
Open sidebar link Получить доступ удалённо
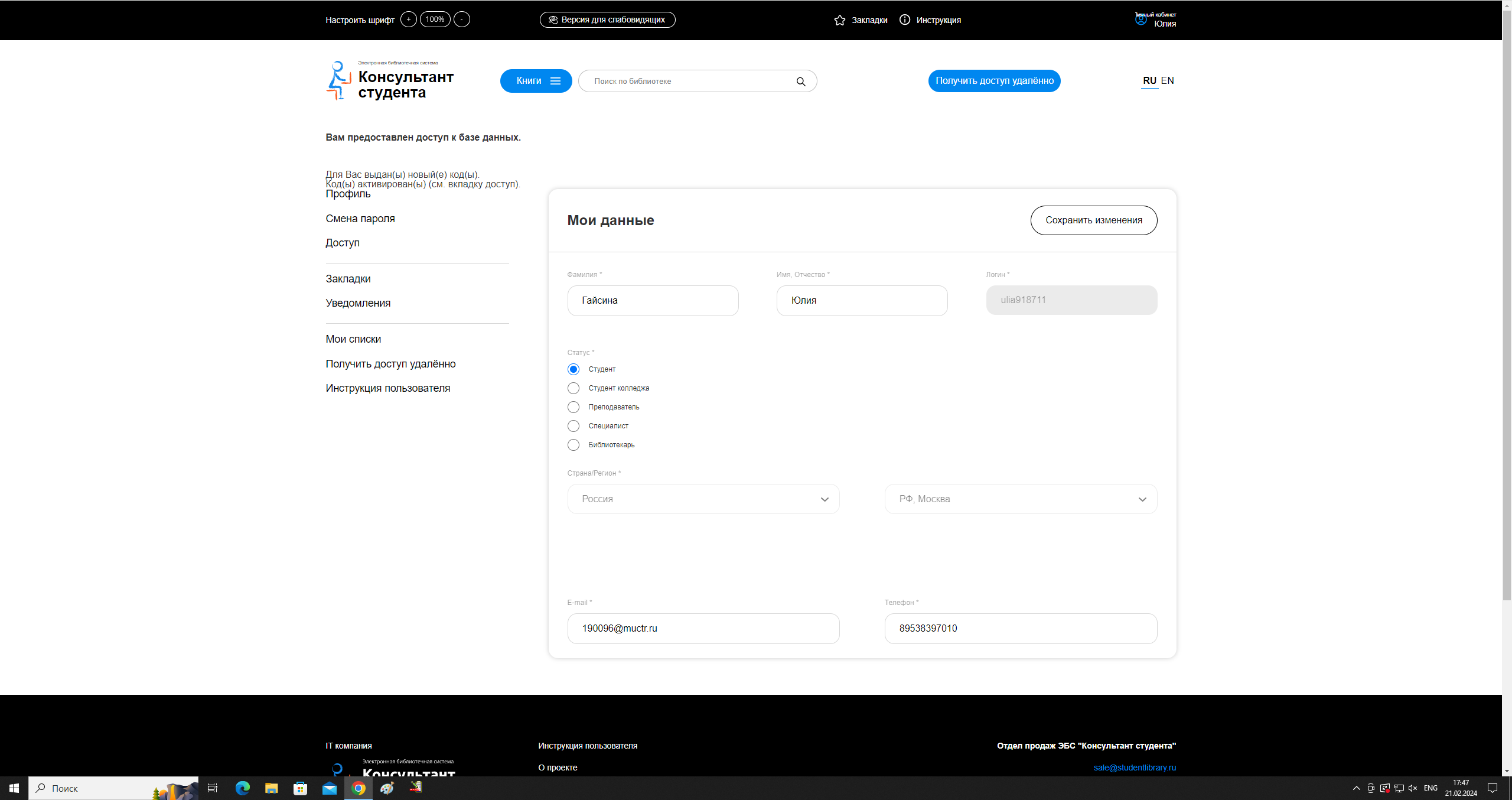[x=390, y=364]
